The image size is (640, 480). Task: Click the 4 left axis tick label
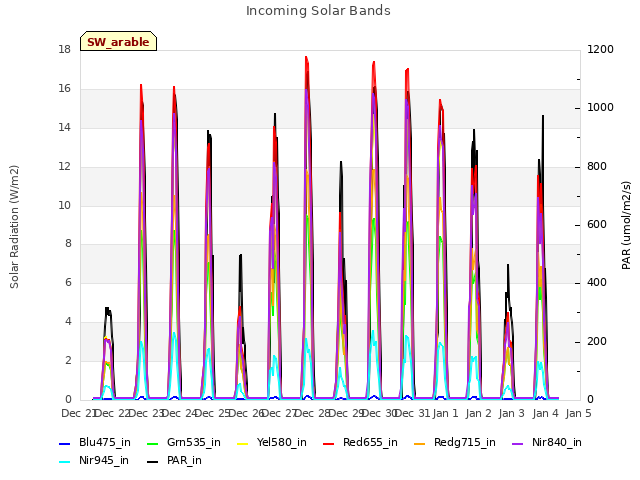68,322
